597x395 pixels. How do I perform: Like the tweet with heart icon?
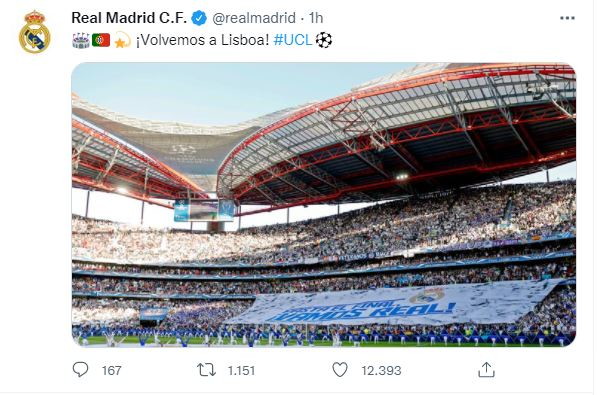[340, 369]
